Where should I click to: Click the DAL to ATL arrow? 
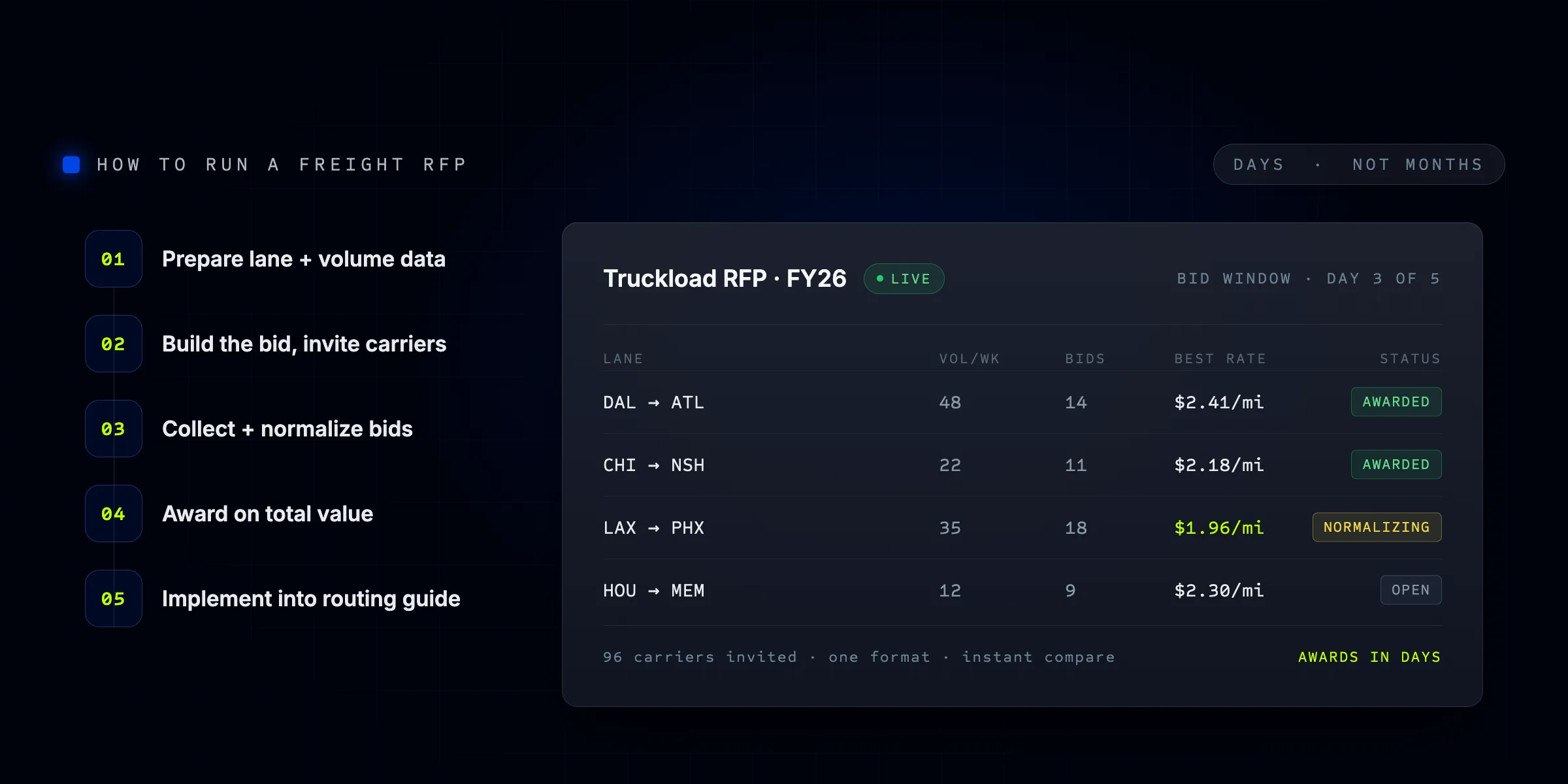[653, 403]
